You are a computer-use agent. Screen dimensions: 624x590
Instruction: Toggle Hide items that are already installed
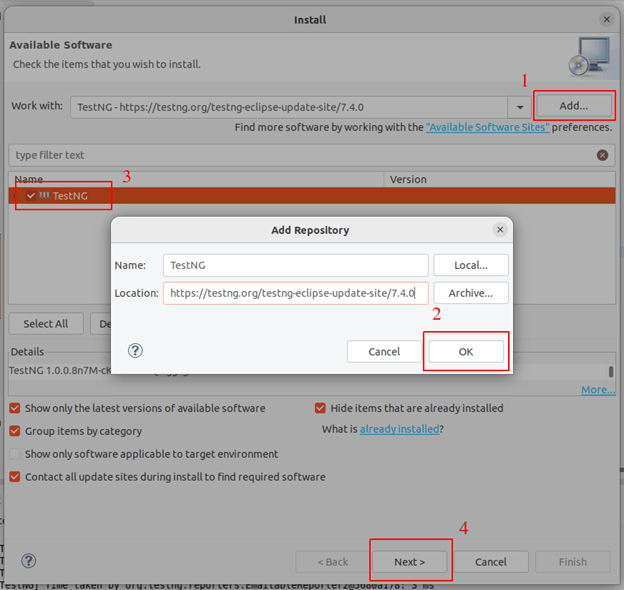(x=320, y=408)
